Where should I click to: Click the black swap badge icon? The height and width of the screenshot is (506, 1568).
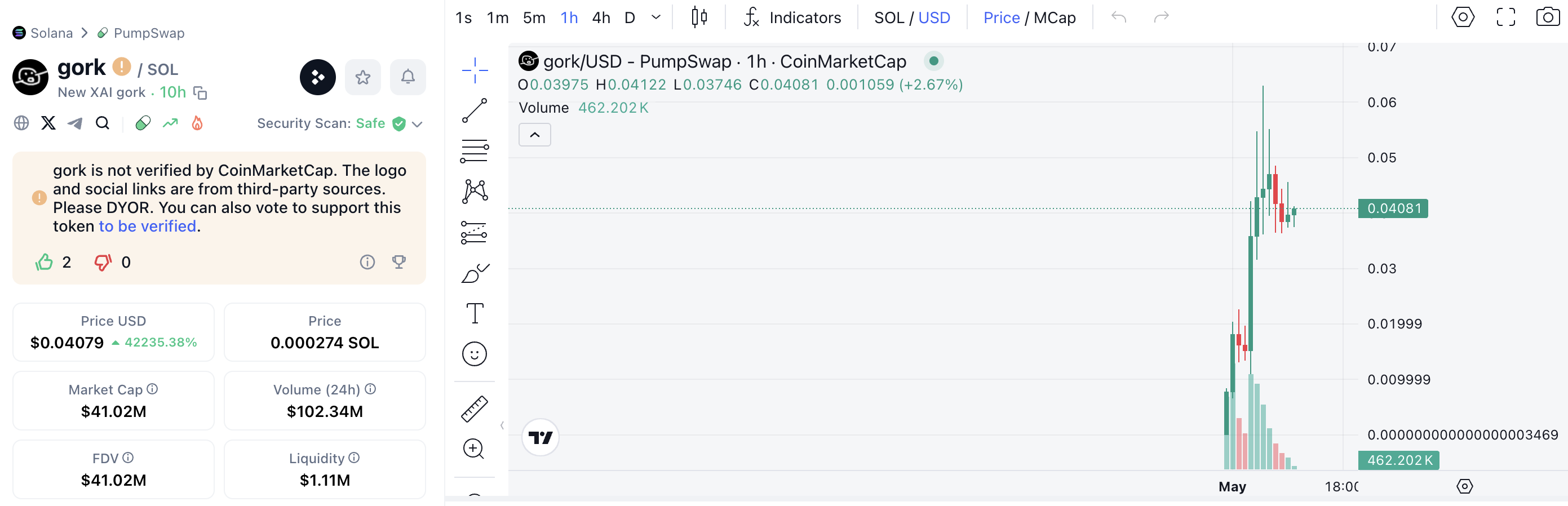[318, 77]
